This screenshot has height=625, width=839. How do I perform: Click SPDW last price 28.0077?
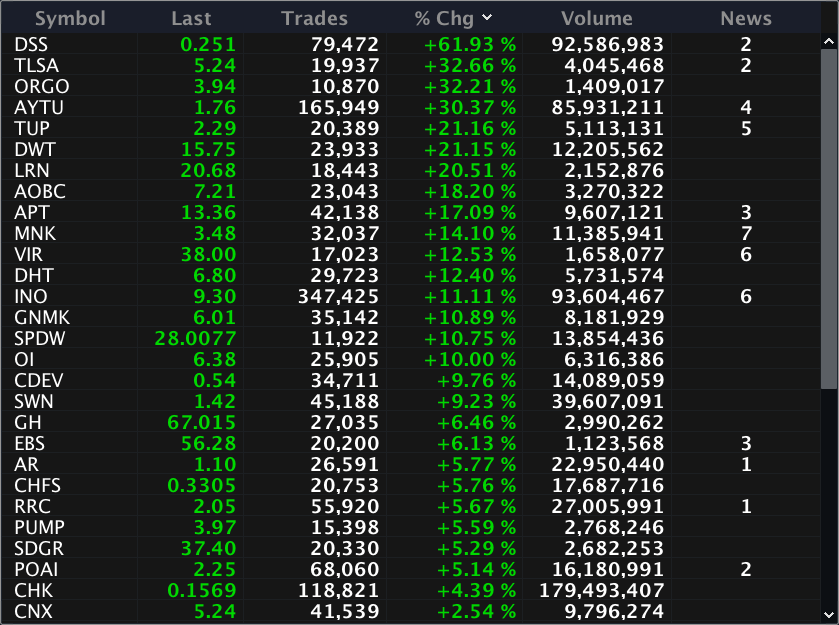[x=195, y=338]
